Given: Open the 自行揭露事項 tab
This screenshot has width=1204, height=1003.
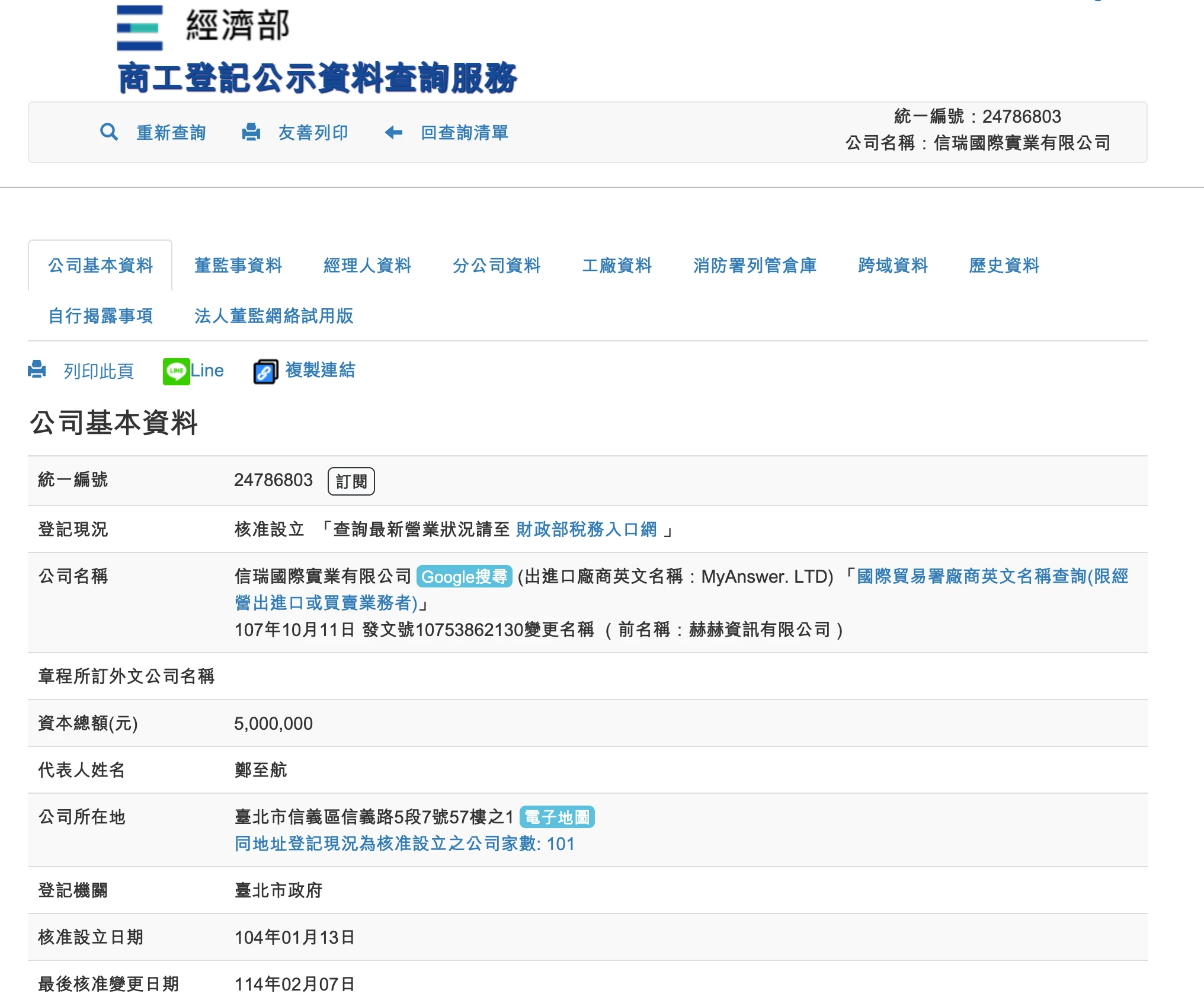Looking at the screenshot, I should click(x=101, y=315).
